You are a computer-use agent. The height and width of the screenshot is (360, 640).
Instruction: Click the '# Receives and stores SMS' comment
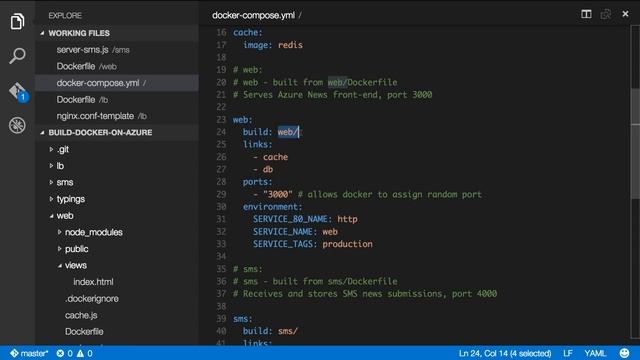(x=365, y=294)
